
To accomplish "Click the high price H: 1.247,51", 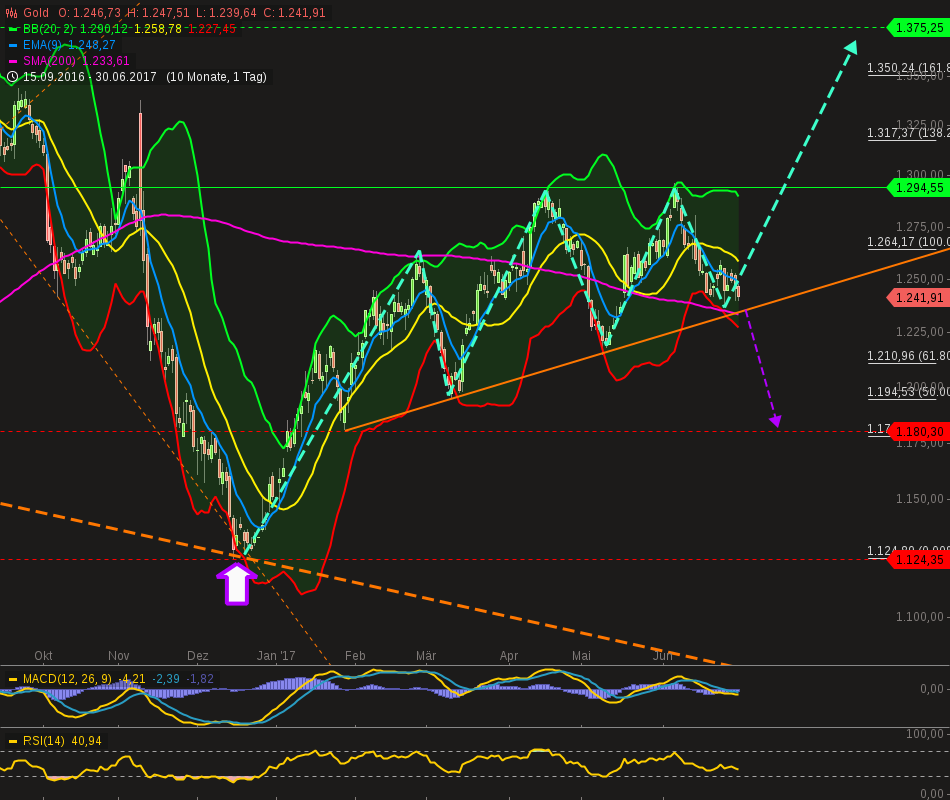I will pyautogui.click(x=158, y=13).
